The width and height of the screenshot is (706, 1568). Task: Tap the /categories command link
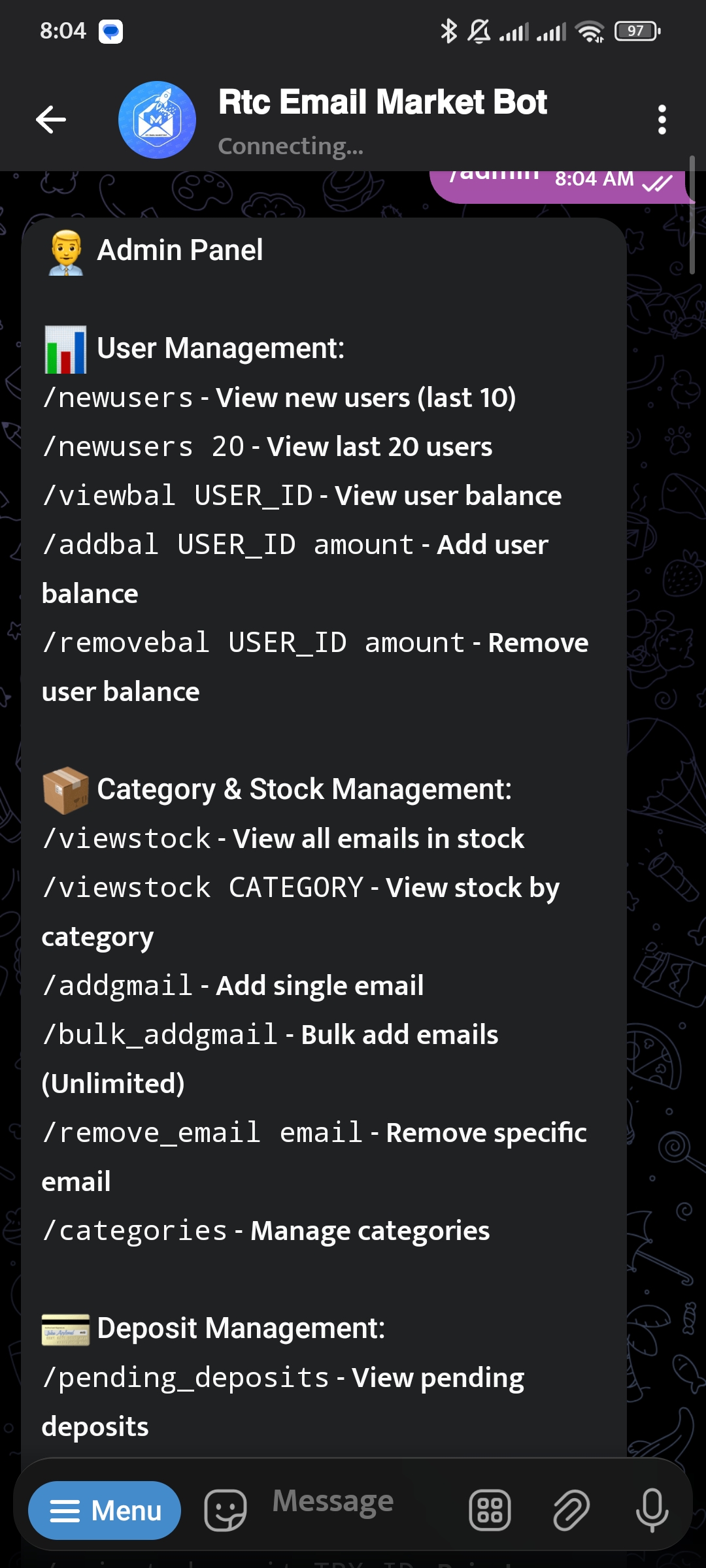135,1231
